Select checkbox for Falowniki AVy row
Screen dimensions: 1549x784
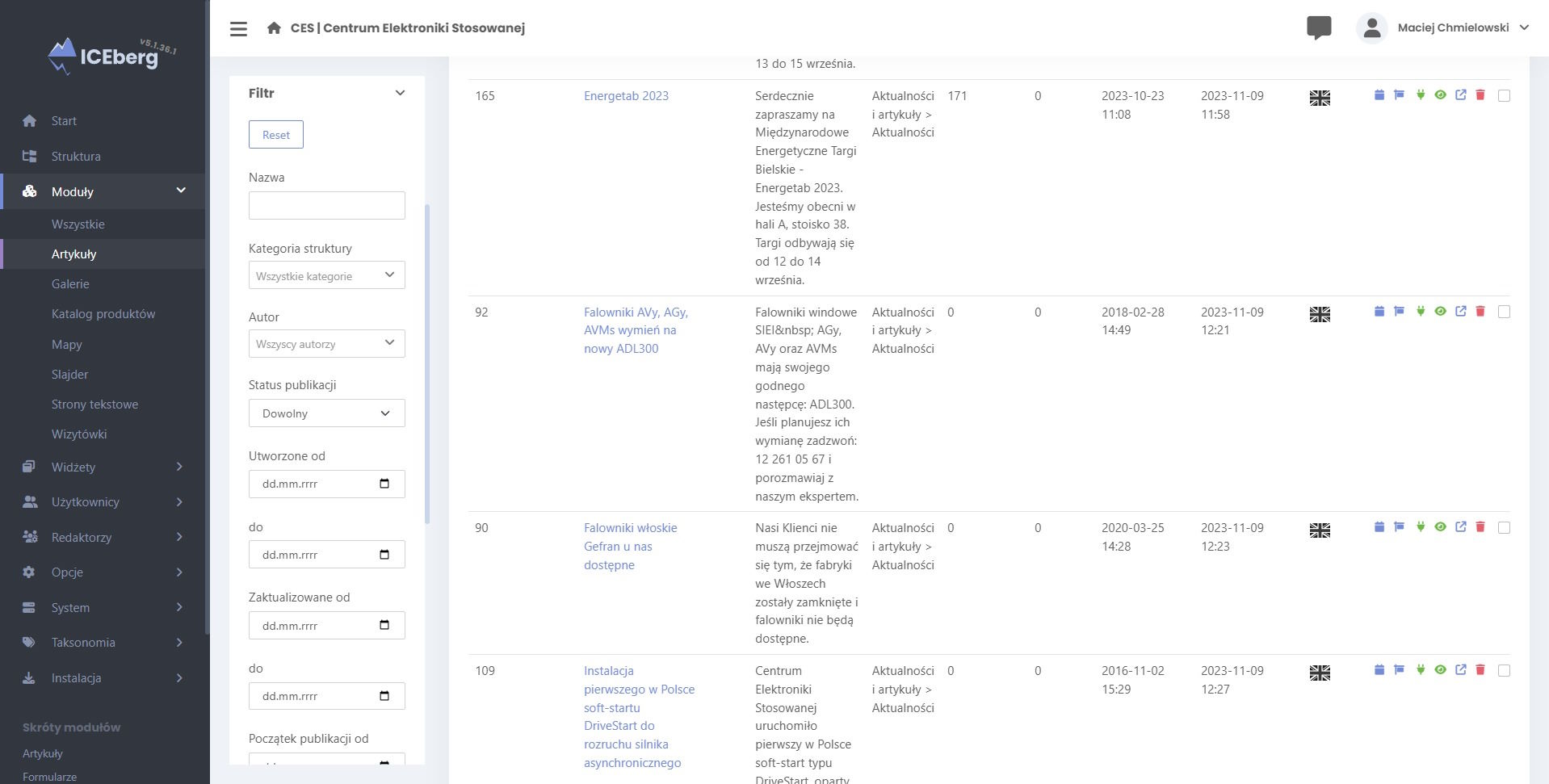click(x=1504, y=312)
